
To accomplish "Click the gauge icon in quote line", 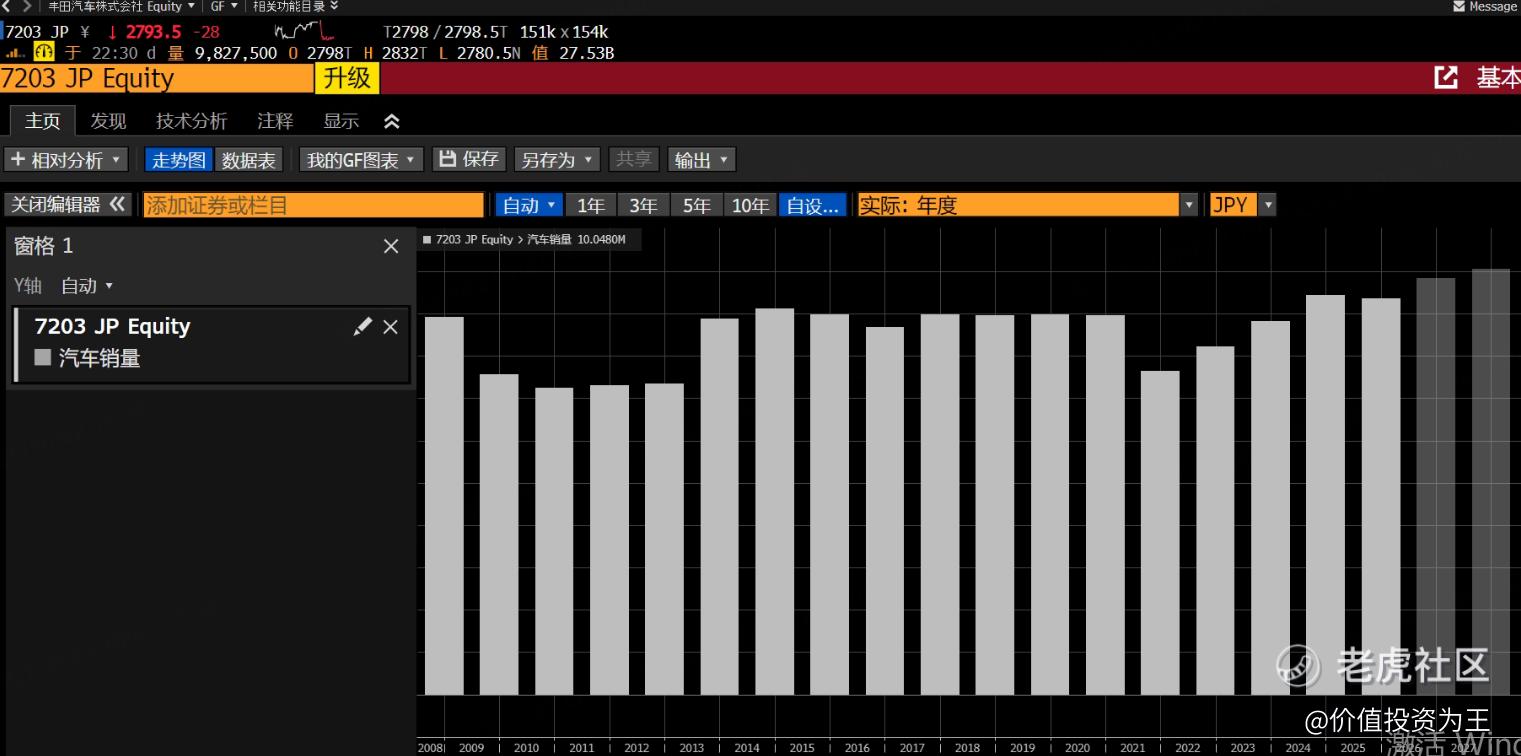I will coord(44,52).
